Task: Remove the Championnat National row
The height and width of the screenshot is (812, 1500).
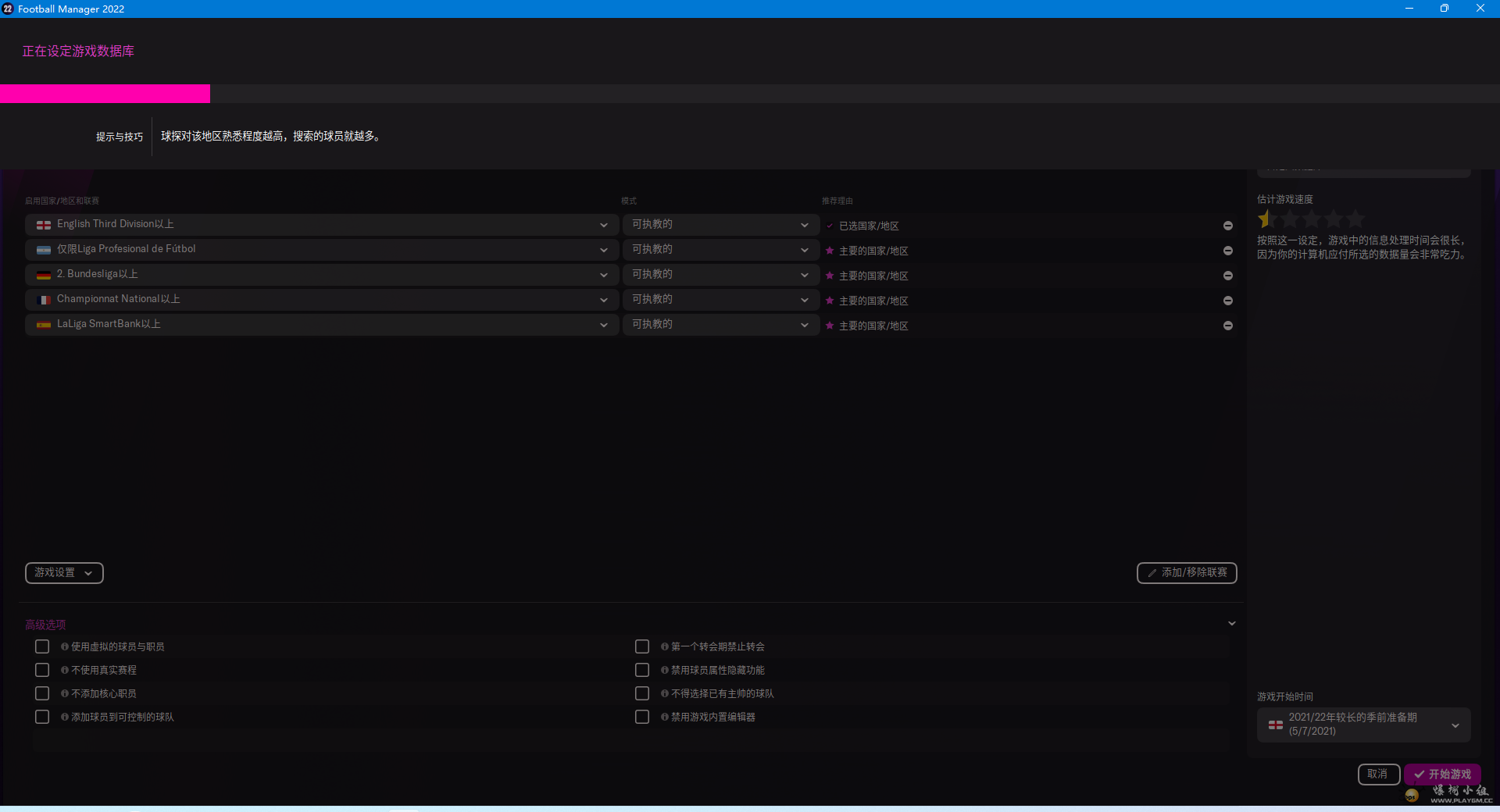Action: [x=1228, y=301]
